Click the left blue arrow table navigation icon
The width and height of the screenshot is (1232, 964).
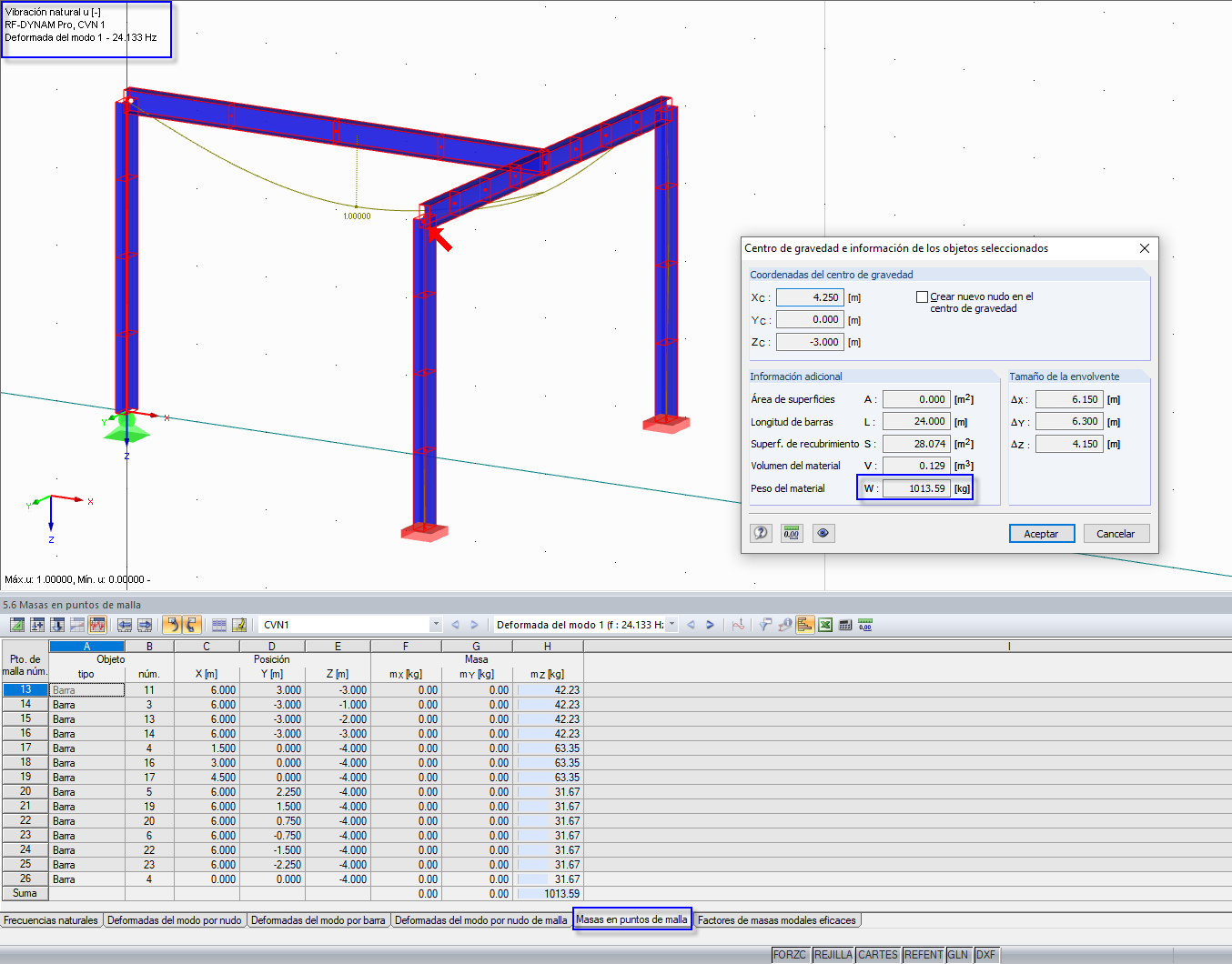[x=125, y=625]
